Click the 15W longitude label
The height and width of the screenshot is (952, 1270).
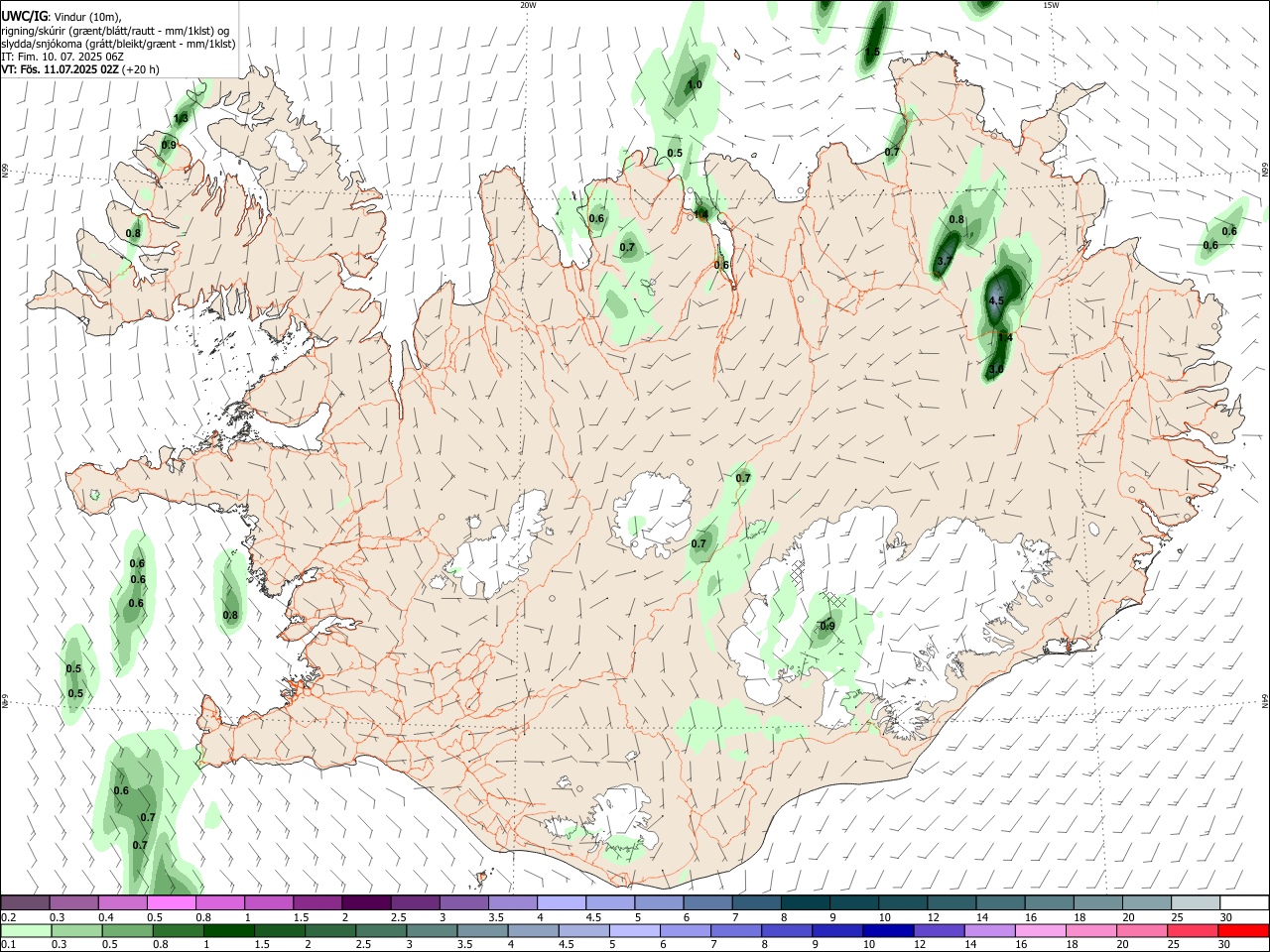[x=1051, y=5]
